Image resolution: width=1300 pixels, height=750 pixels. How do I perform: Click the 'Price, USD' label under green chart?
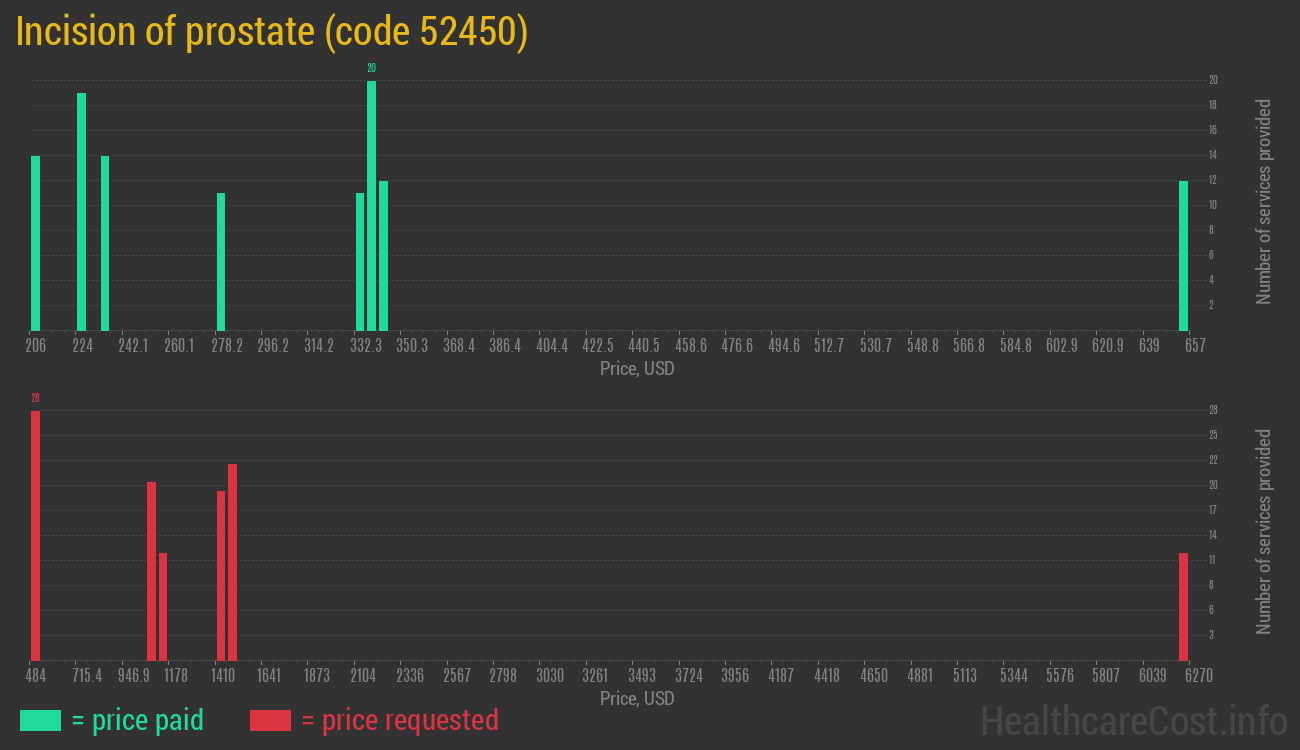(637, 369)
